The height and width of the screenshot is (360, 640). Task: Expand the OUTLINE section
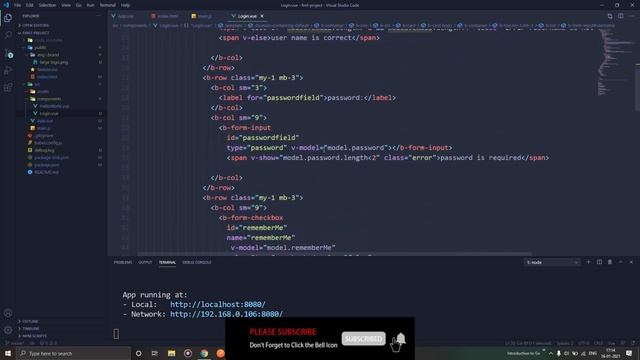pos(30,322)
